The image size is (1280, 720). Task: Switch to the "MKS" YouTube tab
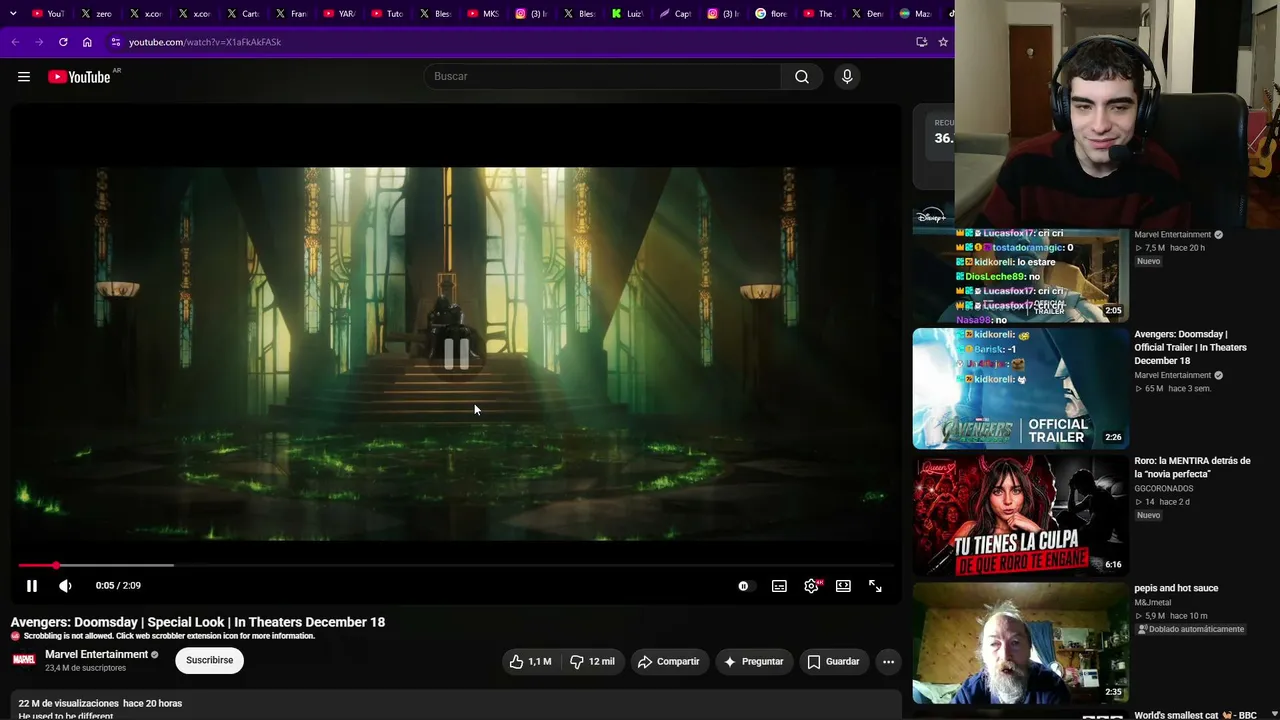(x=483, y=14)
